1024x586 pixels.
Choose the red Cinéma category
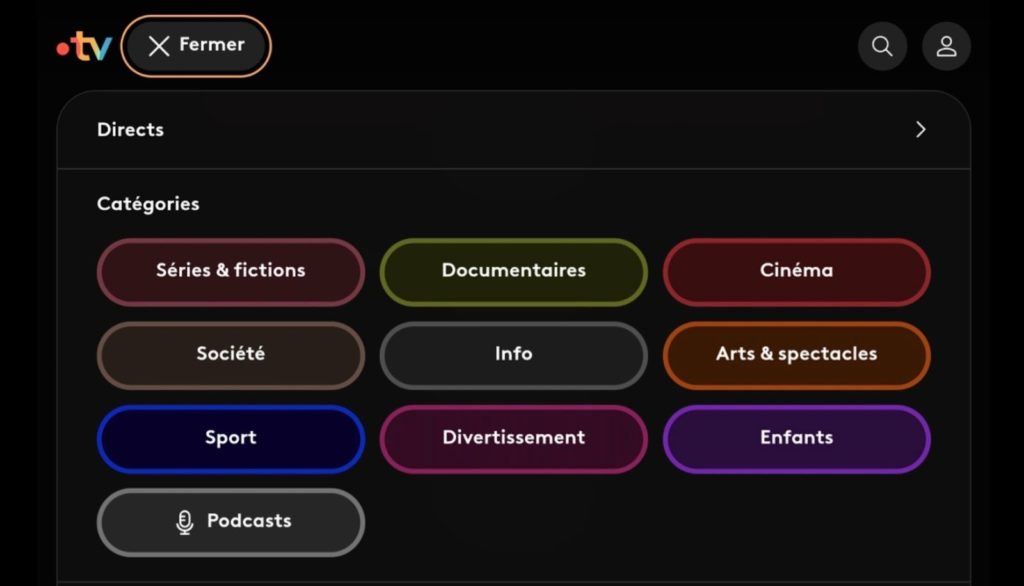(796, 271)
